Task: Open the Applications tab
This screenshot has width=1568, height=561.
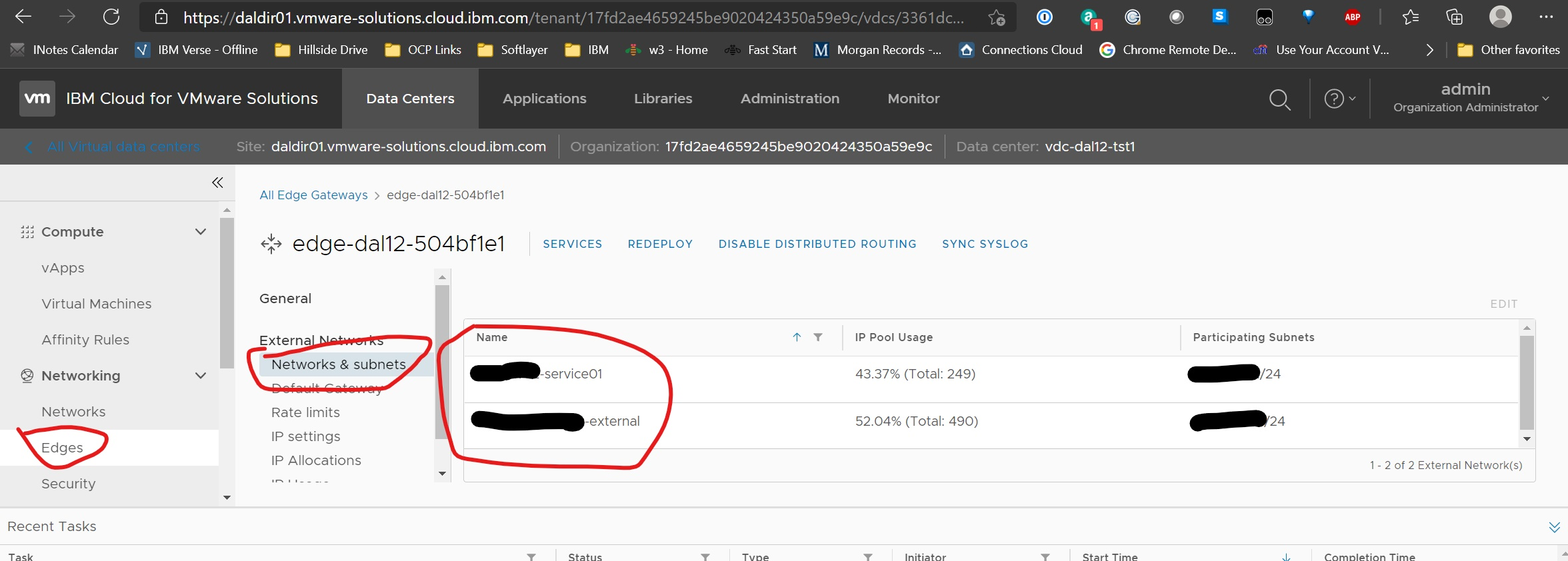Action: tap(545, 99)
